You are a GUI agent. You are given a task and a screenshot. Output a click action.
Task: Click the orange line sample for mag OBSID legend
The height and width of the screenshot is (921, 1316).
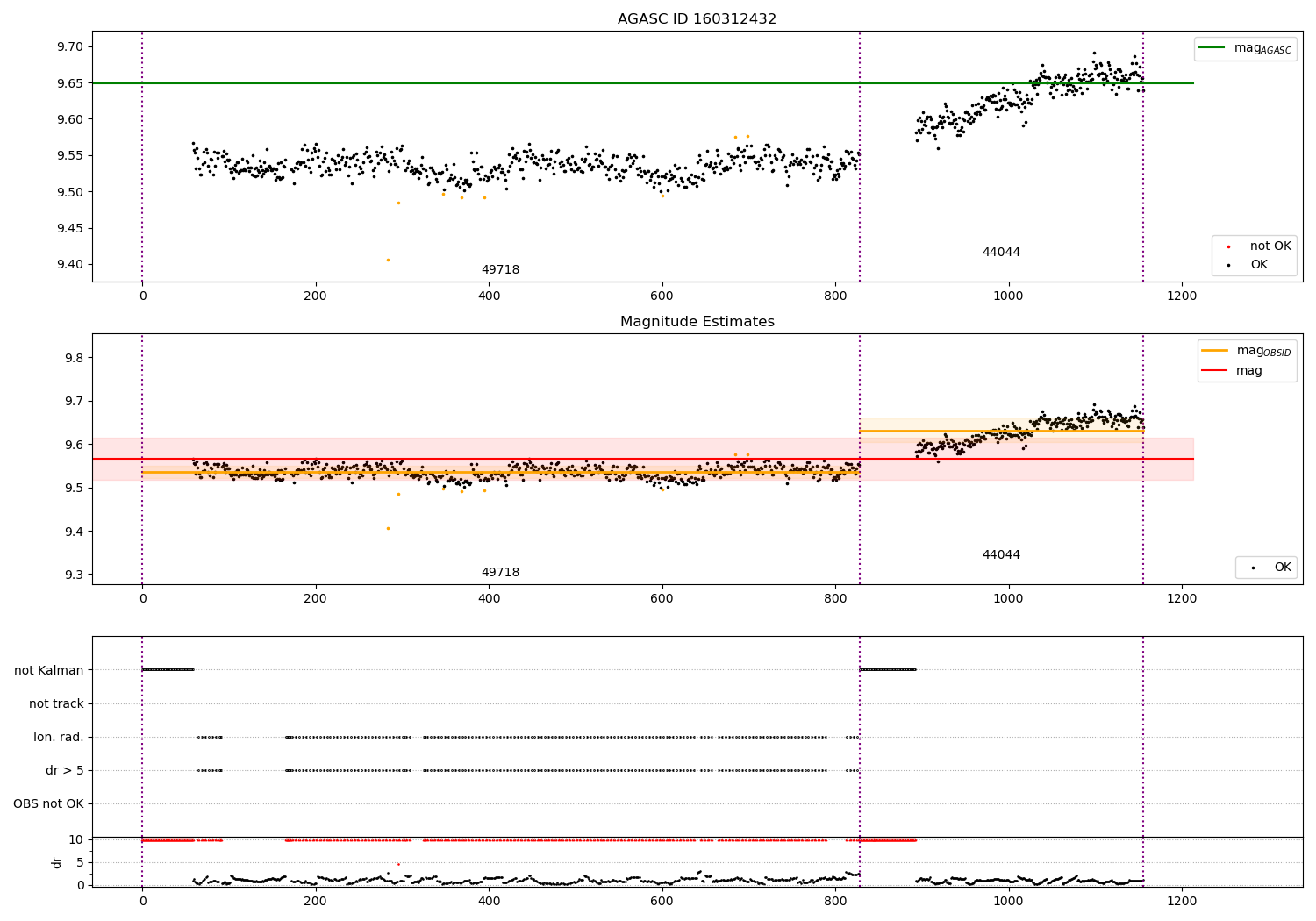(x=1214, y=351)
